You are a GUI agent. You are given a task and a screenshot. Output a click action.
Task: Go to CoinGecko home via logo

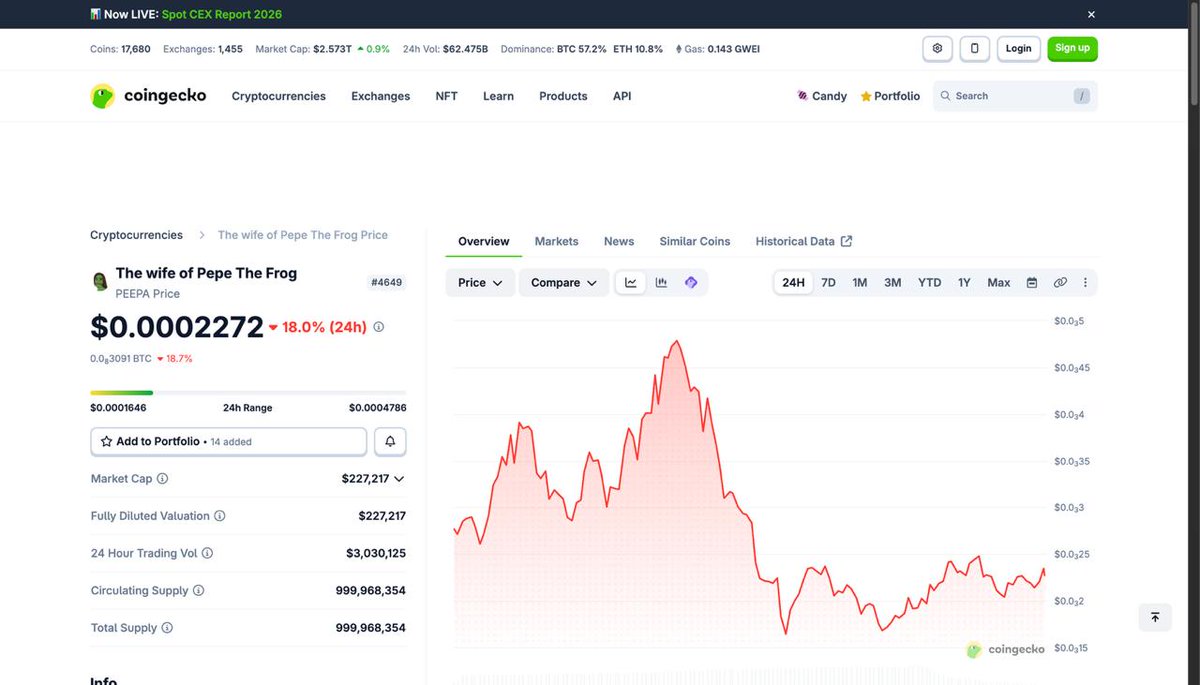[148, 96]
